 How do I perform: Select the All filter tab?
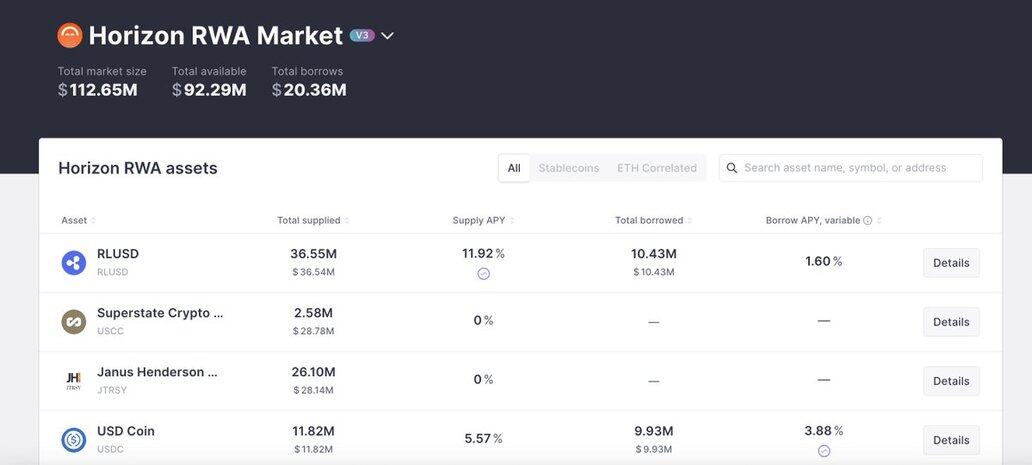pos(514,168)
